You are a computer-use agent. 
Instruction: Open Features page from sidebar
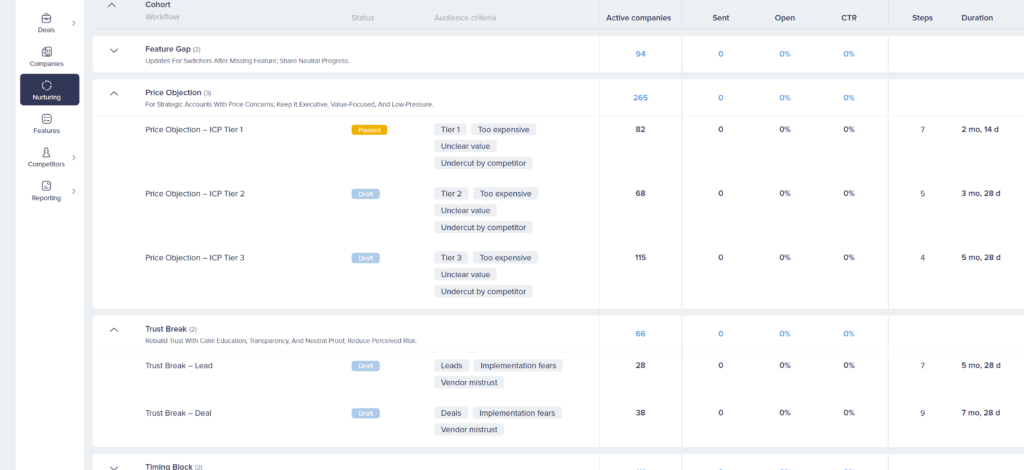[47, 123]
